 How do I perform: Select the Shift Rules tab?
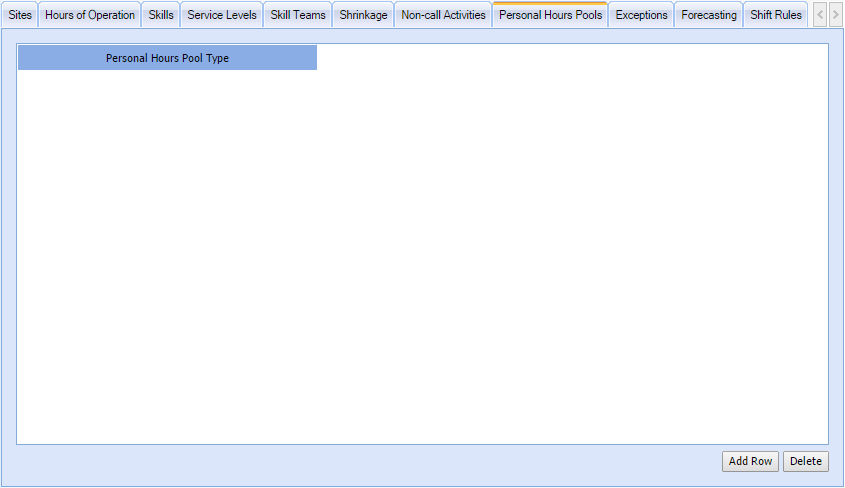776,15
